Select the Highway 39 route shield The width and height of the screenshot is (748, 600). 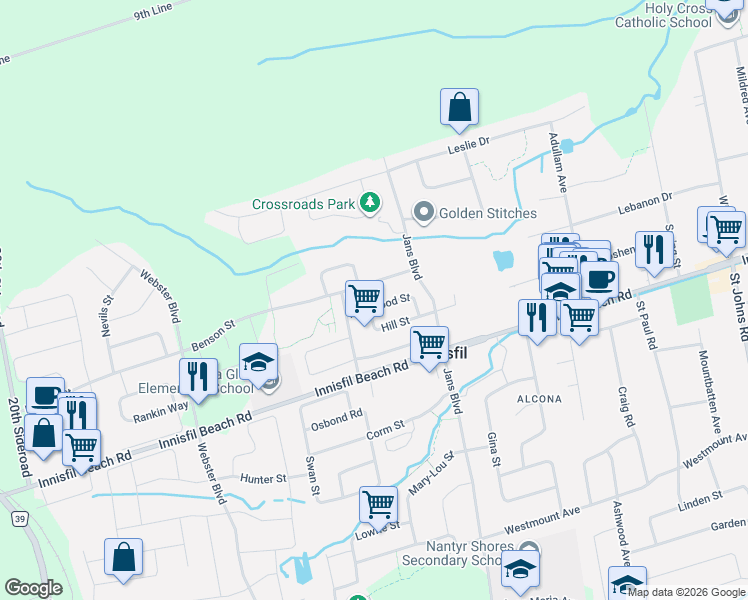19,519
